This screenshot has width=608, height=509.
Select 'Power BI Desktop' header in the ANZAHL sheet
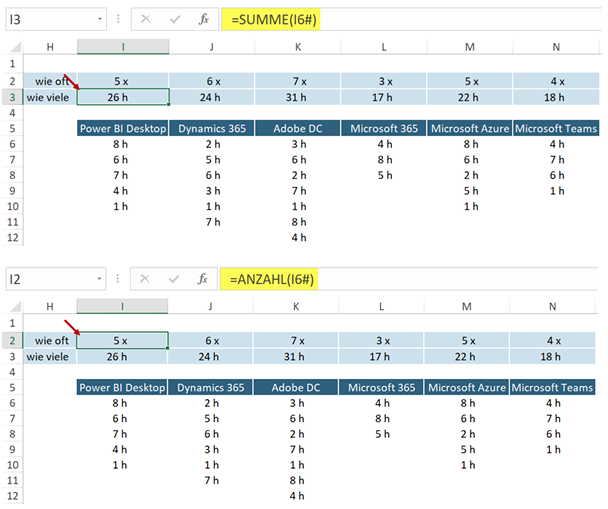tap(122, 387)
